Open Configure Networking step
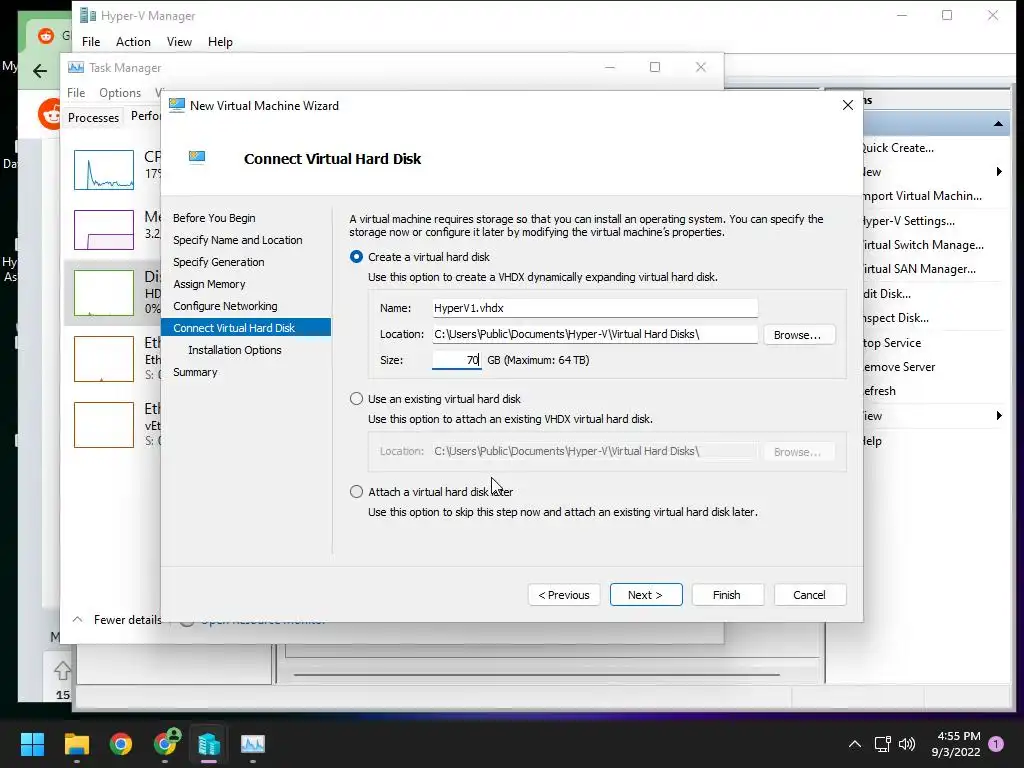 pos(225,306)
